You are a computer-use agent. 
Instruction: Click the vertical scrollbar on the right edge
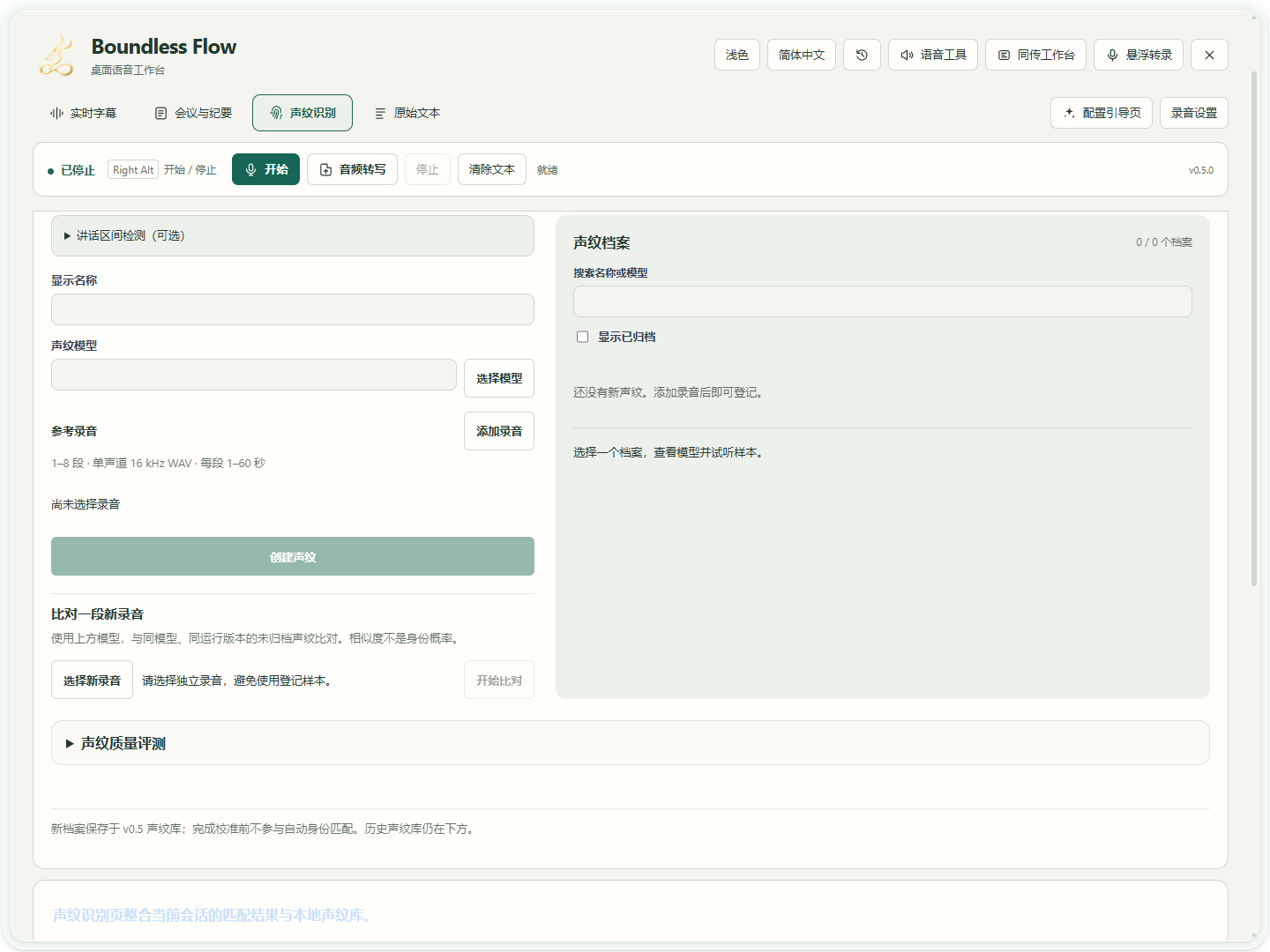(1254, 329)
